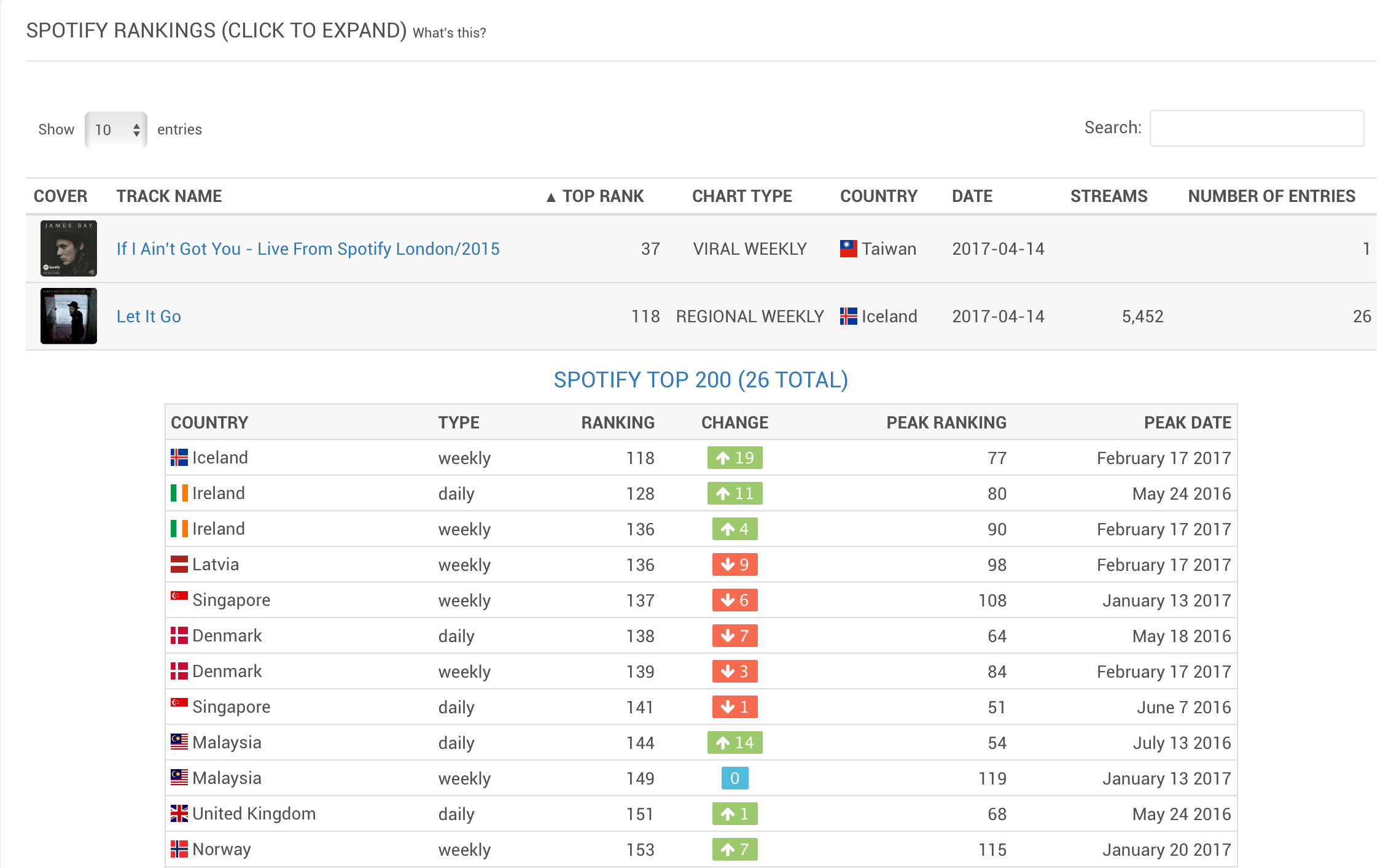The width and height of the screenshot is (1399, 868).
Task: Click the Malaysia daily row flag icon
Action: [179, 742]
